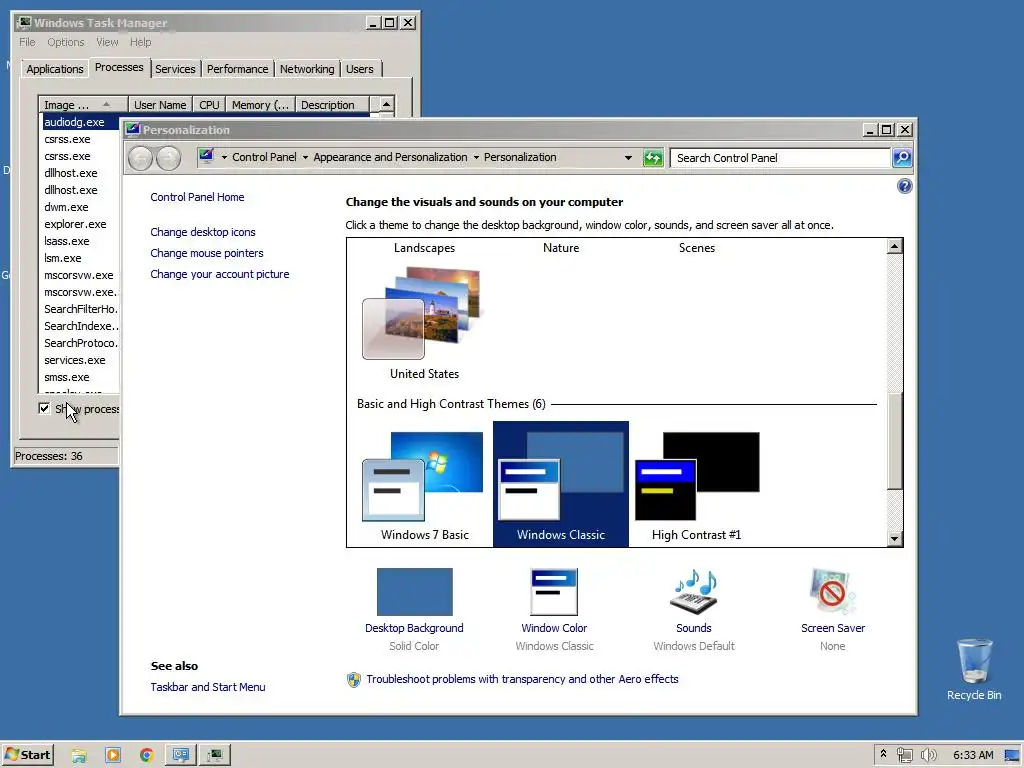
Task: Open the root breadcrumb arrow before Control Panel
Action: coord(225,157)
